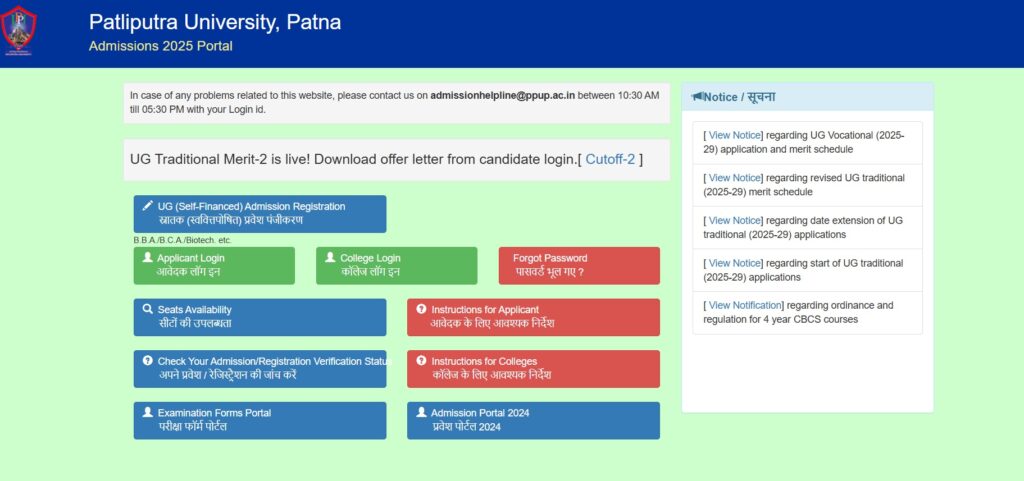
Task: Click the Patliputra University logo
Action: [19, 30]
